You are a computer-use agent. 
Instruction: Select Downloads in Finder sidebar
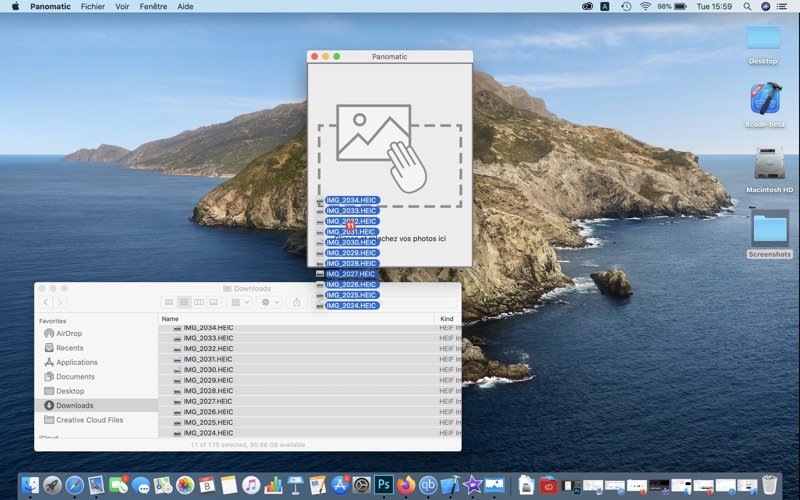[x=97, y=405]
